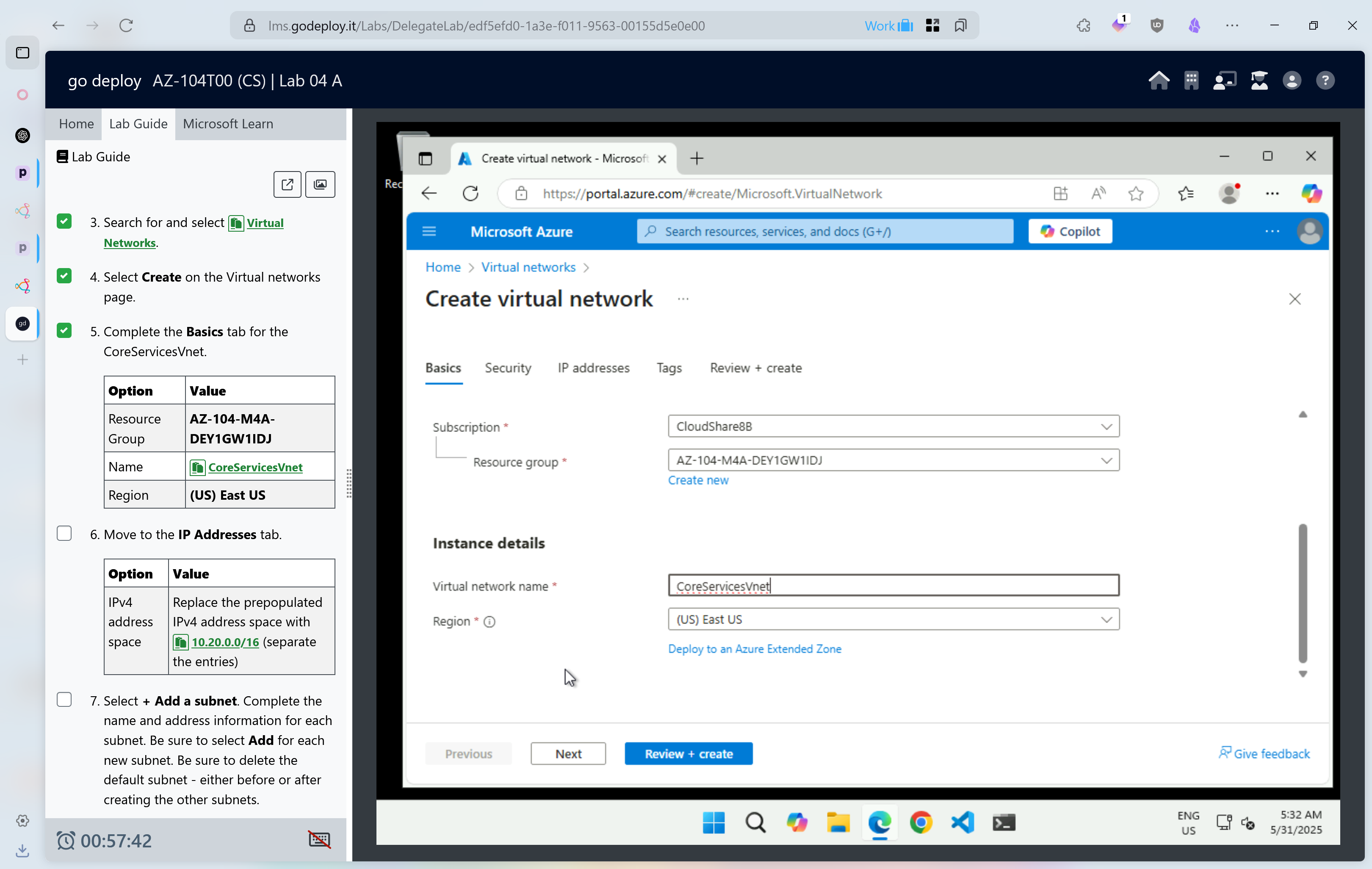Open the Lab Guide pop-out icon

point(287,184)
